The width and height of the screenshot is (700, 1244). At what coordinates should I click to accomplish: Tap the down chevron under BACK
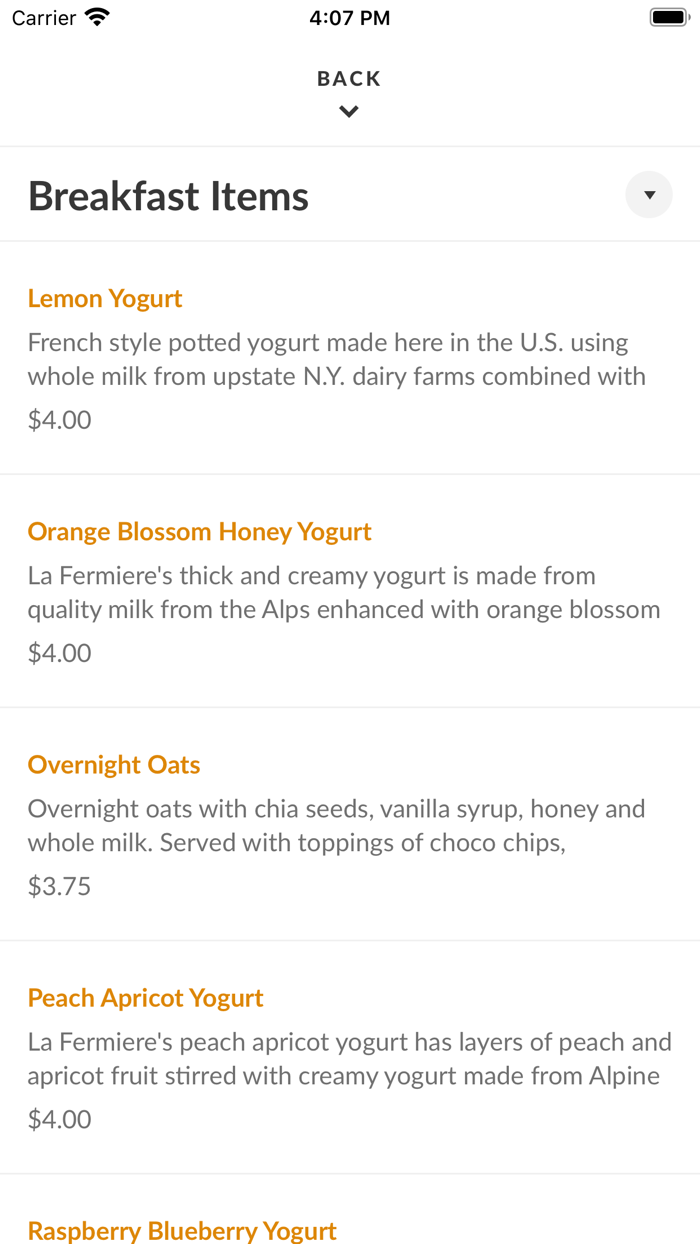point(349,112)
